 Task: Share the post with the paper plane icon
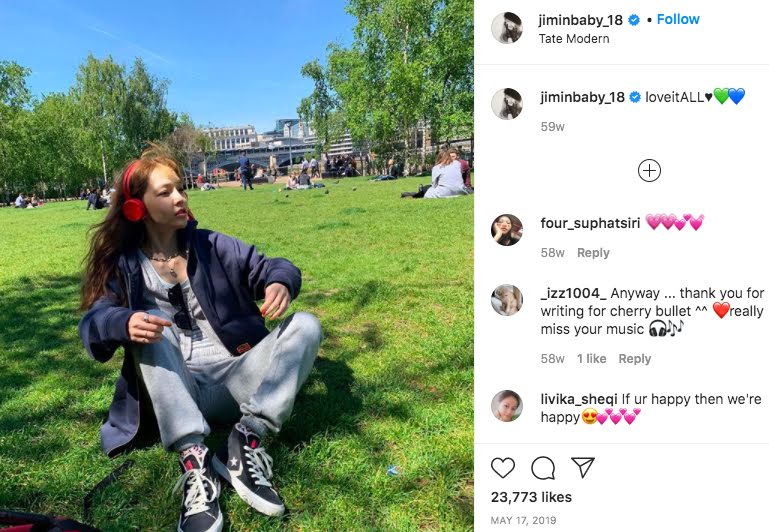pyautogui.click(x=583, y=467)
